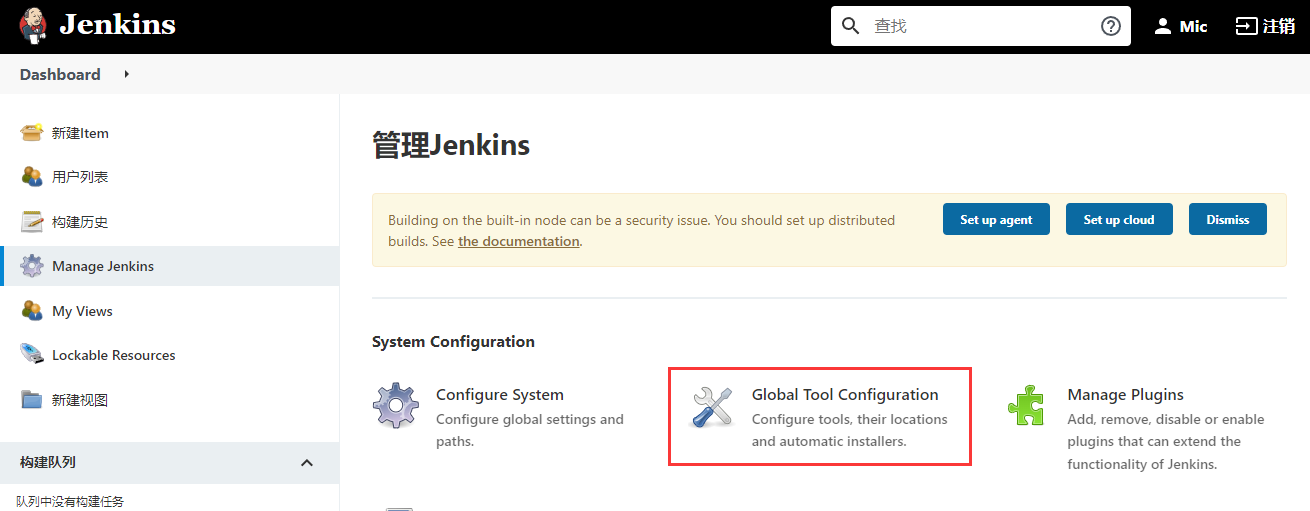Viewport: 1310px width, 511px height.
Task: Click the 新建Item package icon
Action: pos(32,133)
